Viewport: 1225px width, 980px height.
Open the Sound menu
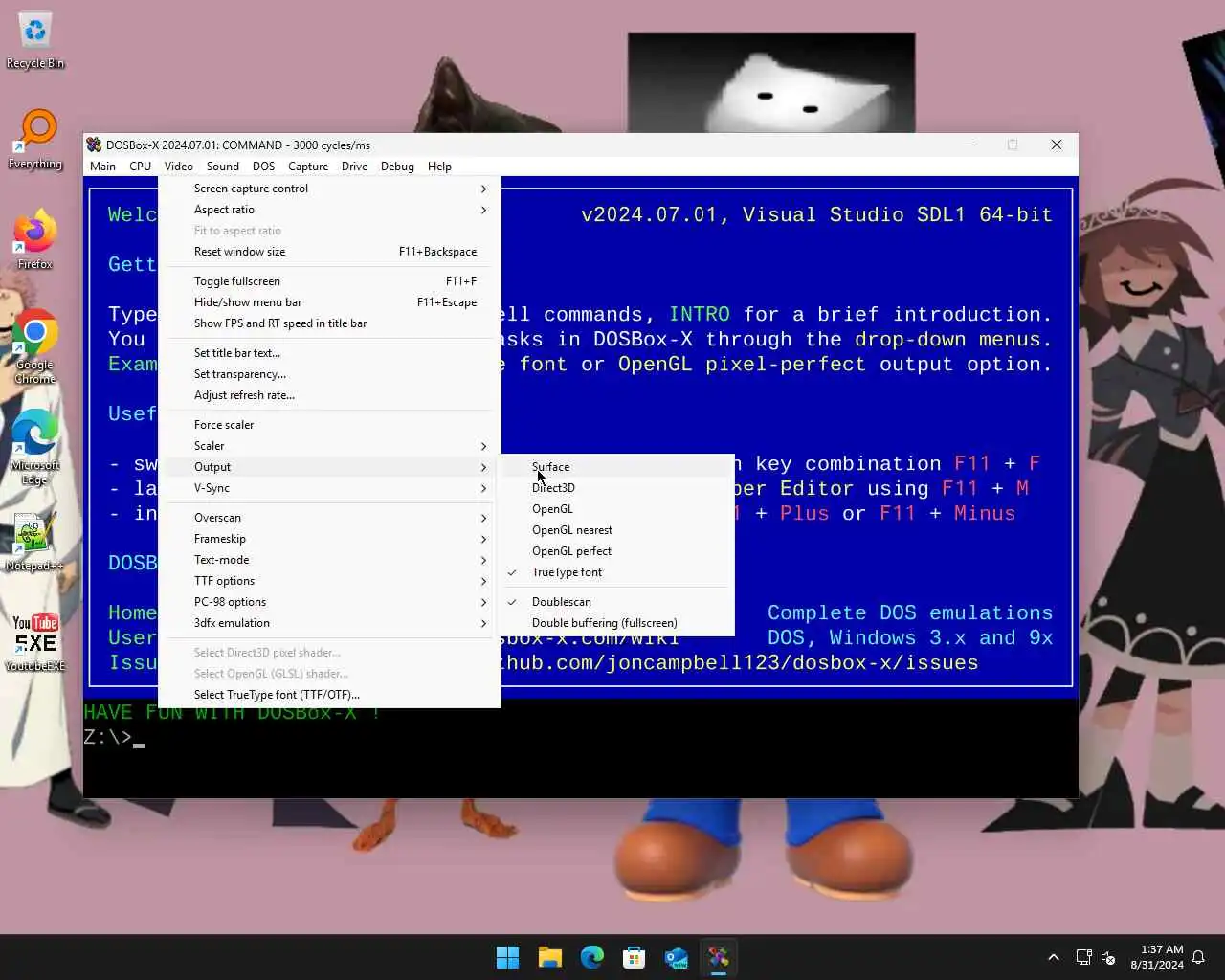[x=223, y=167]
